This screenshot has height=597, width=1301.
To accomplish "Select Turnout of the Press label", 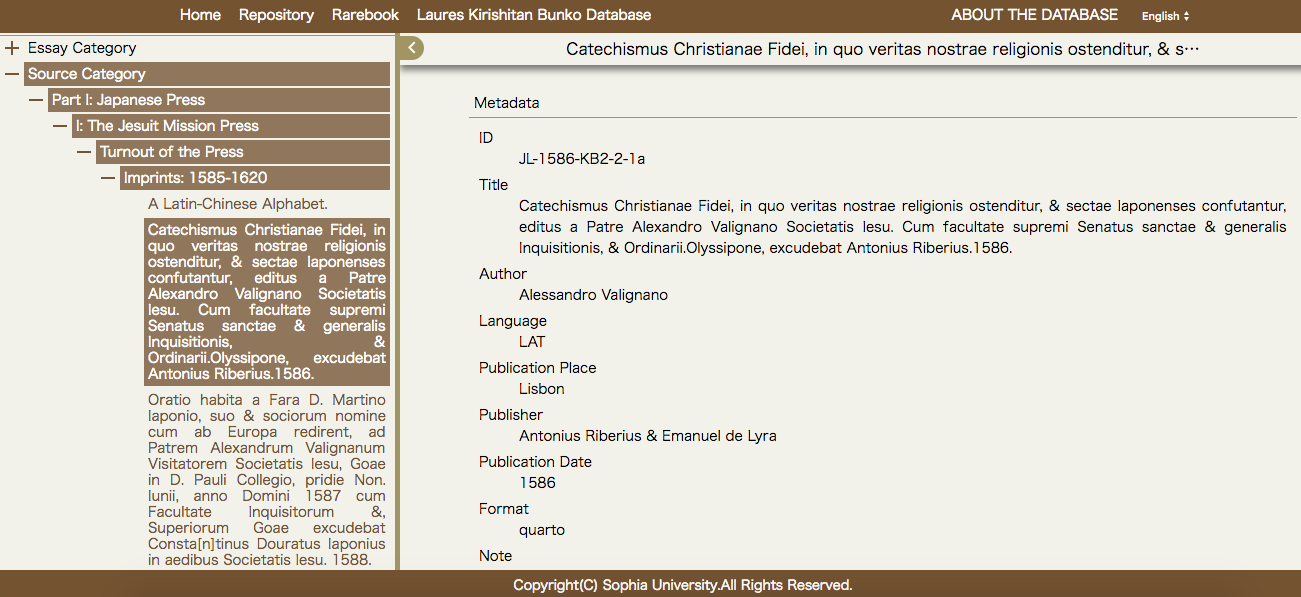I will pos(243,152).
